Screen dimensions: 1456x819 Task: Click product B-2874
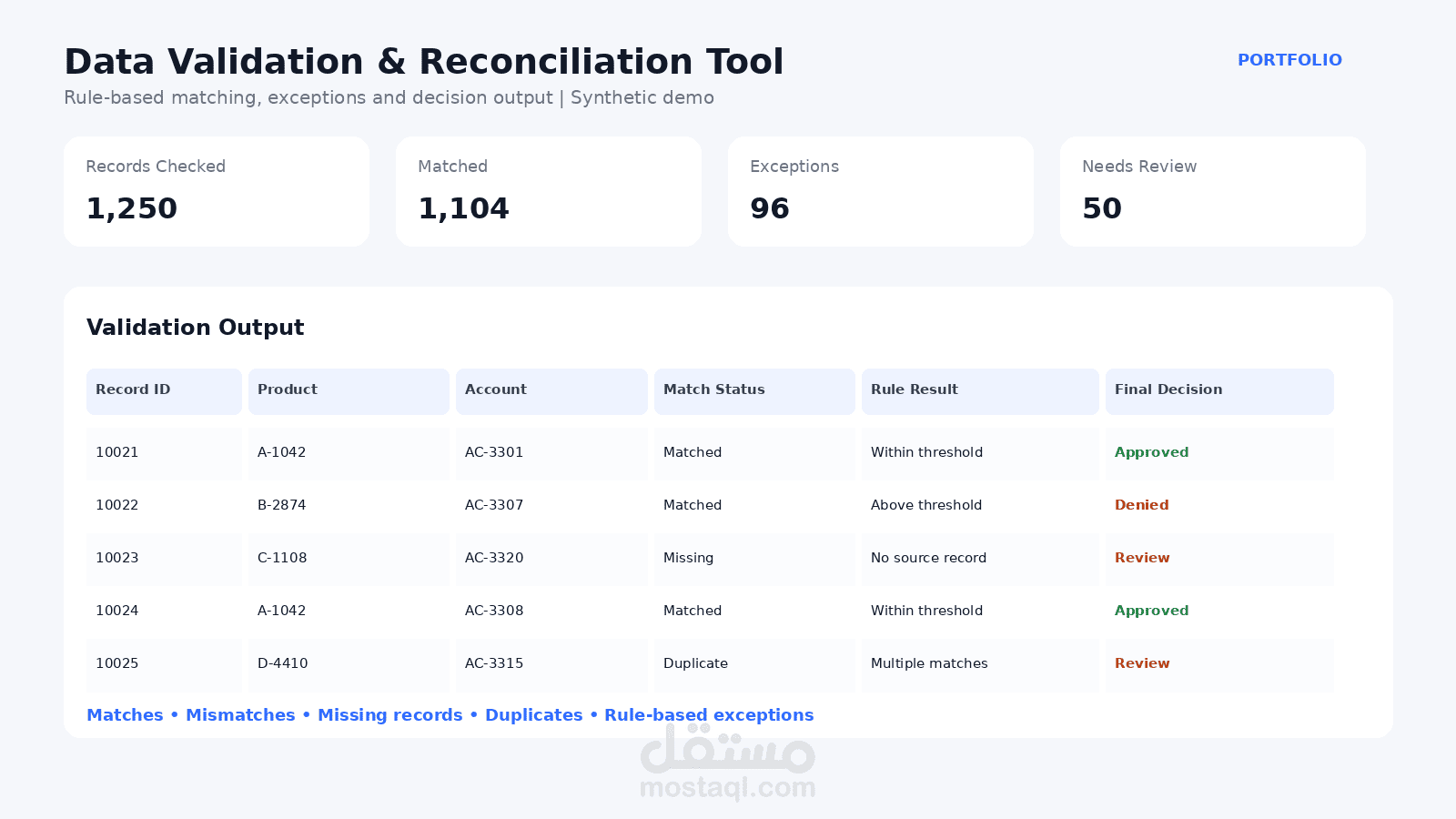(282, 505)
